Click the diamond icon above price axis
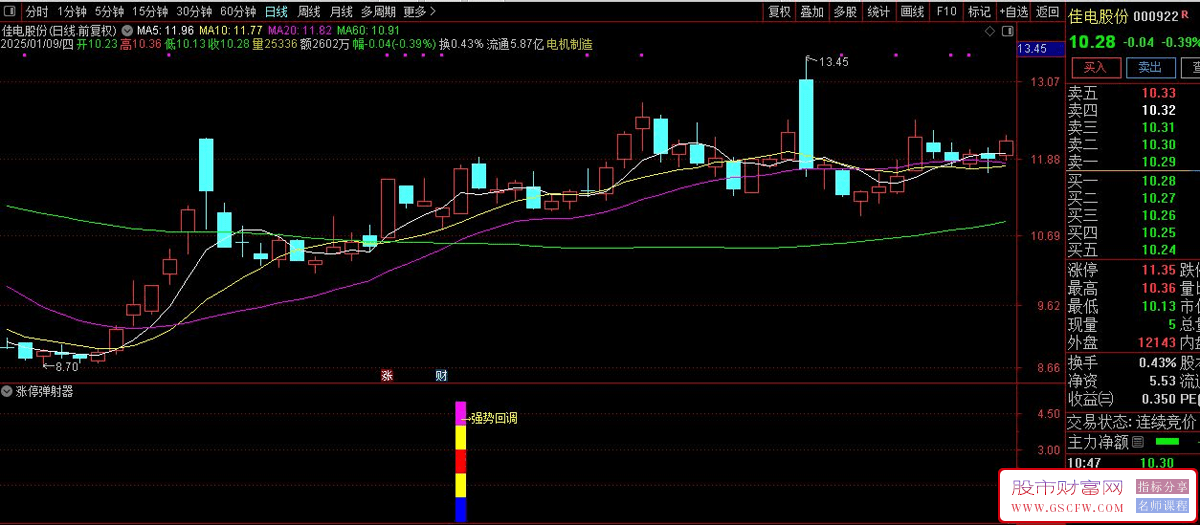This screenshot has width=1200, height=525. pyautogui.click(x=990, y=32)
